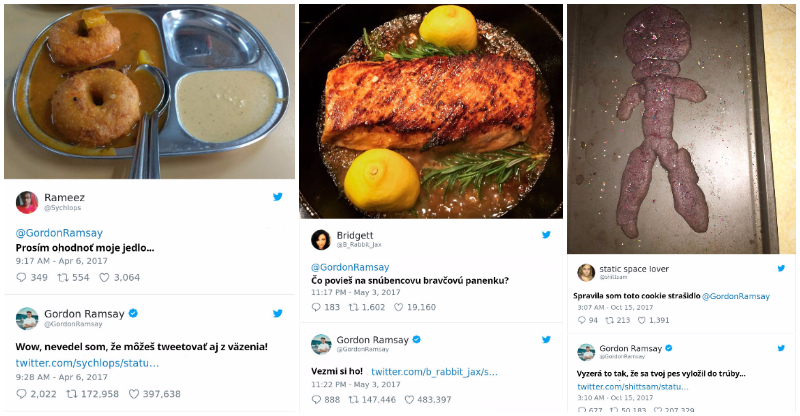The image size is (800, 416).
Task: Click the @GordonRamsay mention in Rameez's tweet
Action: click(x=59, y=233)
